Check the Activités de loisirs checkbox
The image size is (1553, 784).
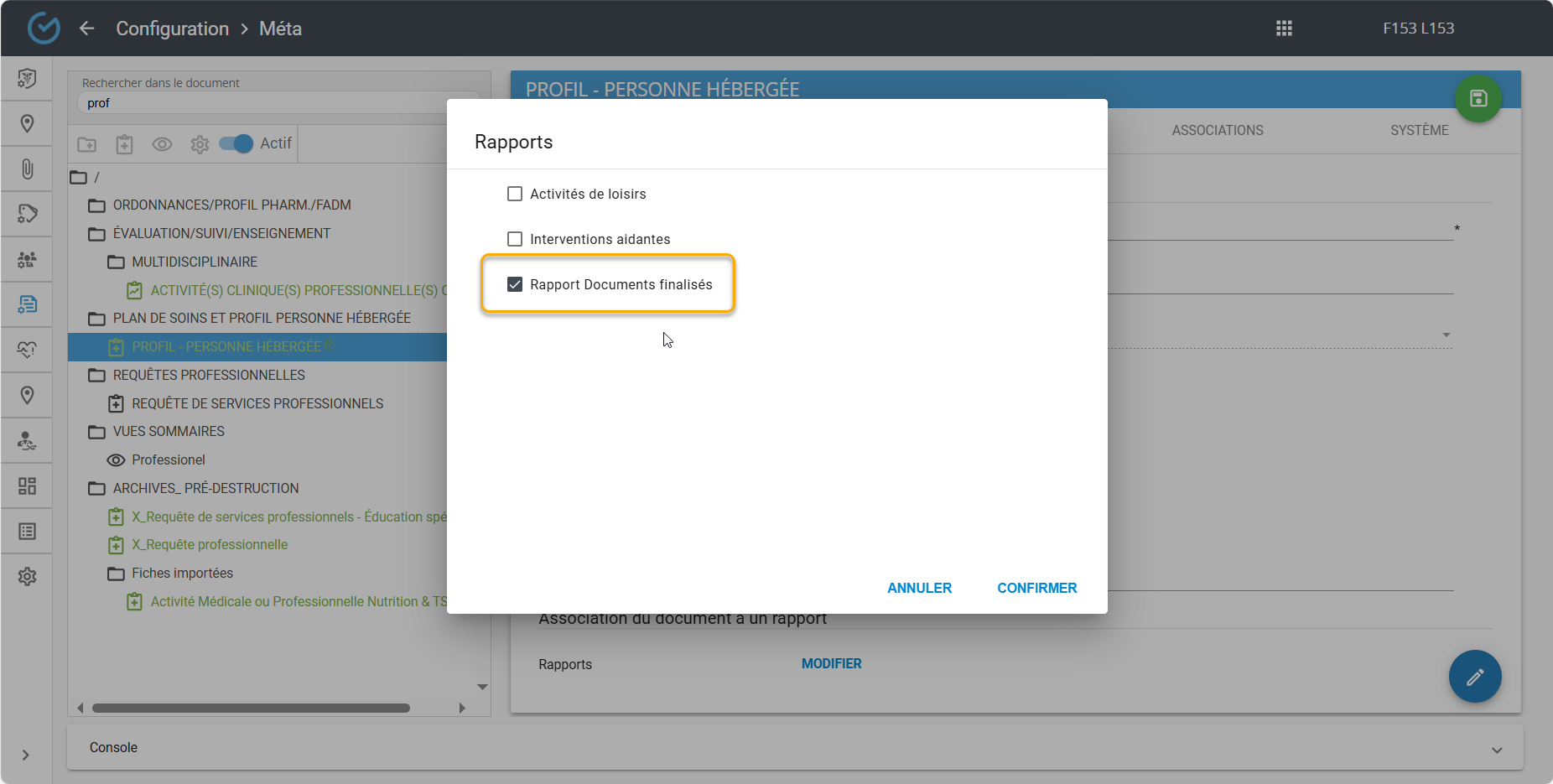[515, 194]
